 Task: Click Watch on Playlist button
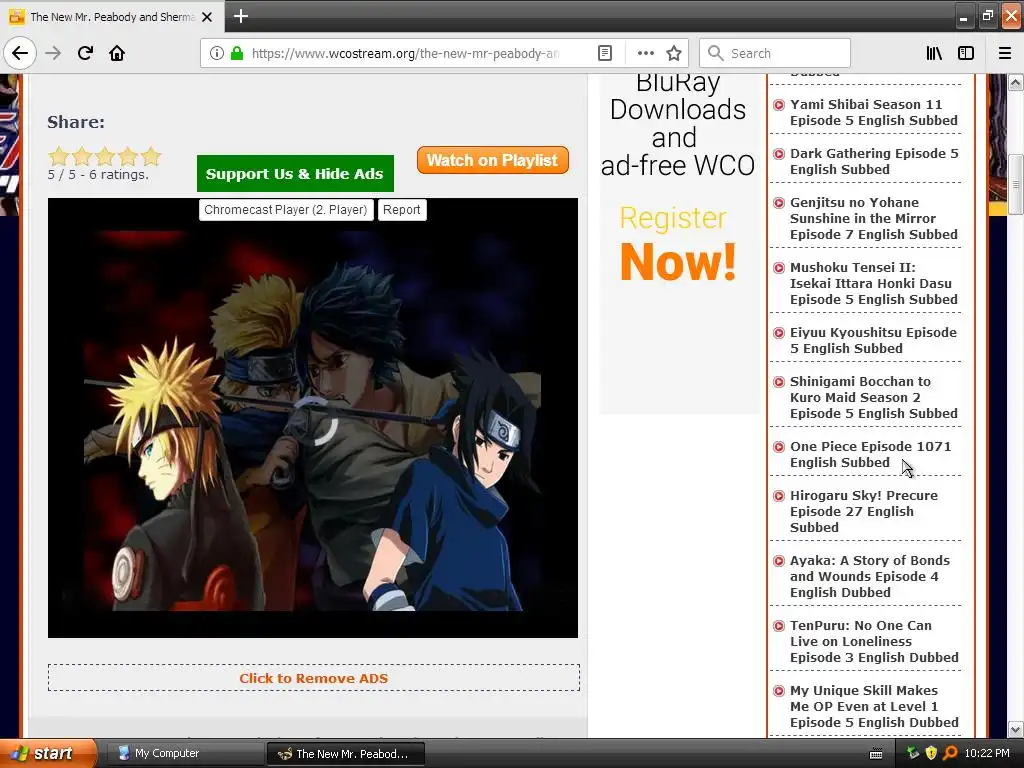492,160
